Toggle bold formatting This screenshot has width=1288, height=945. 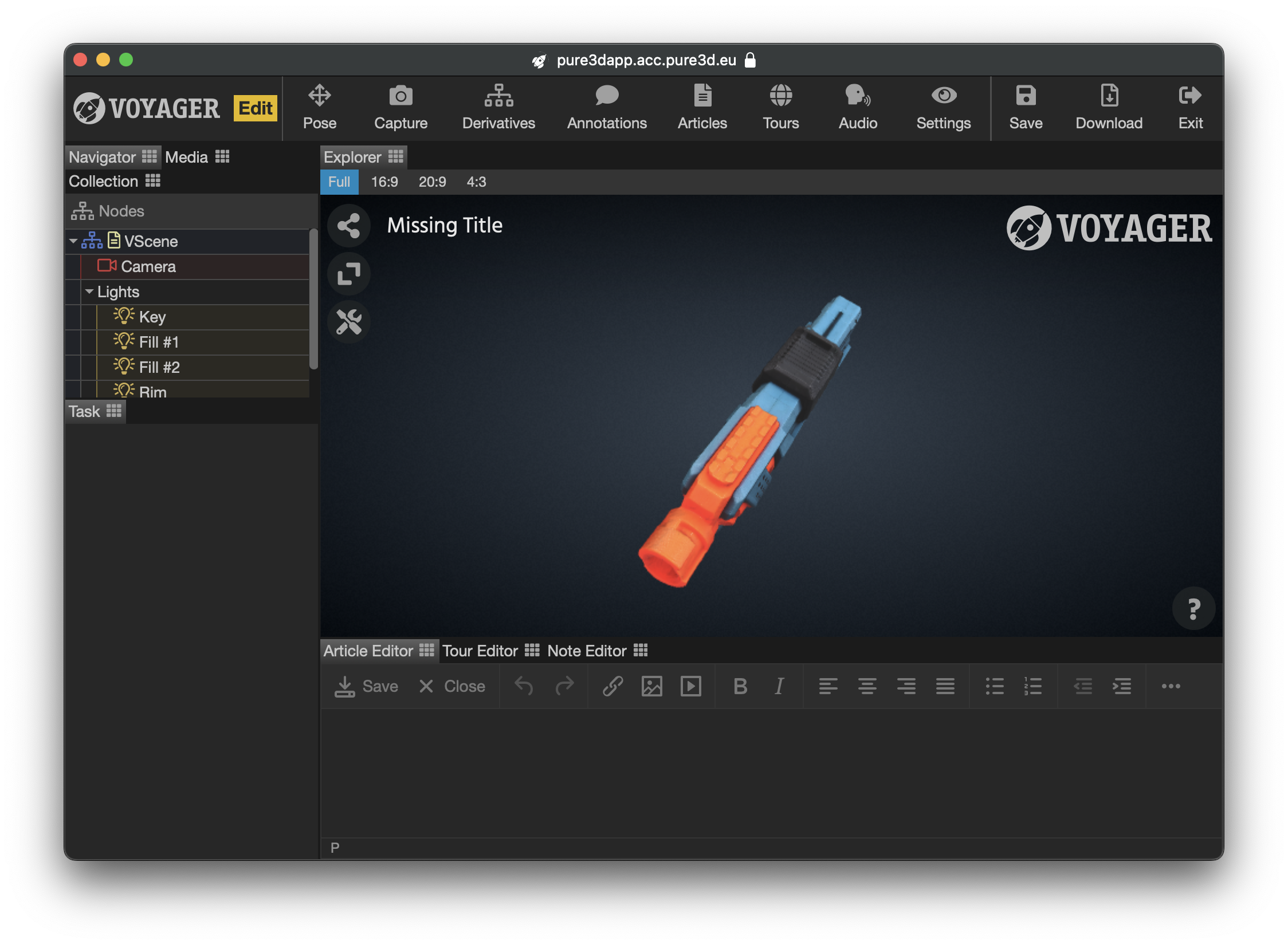pos(740,686)
